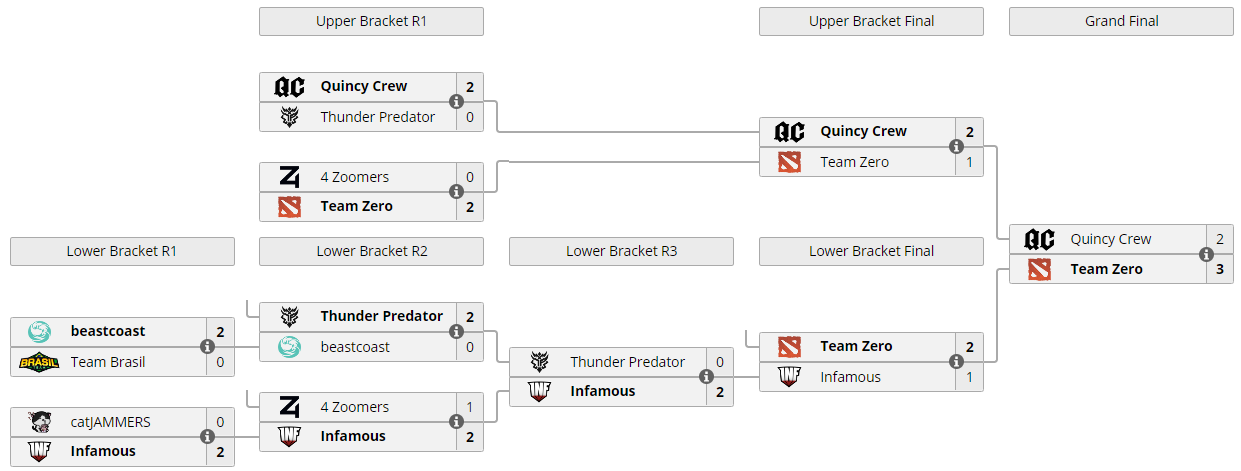Open match info for 4 Zoomers vs Team Zero
Screen dimensions: 1241x471
coord(457,192)
